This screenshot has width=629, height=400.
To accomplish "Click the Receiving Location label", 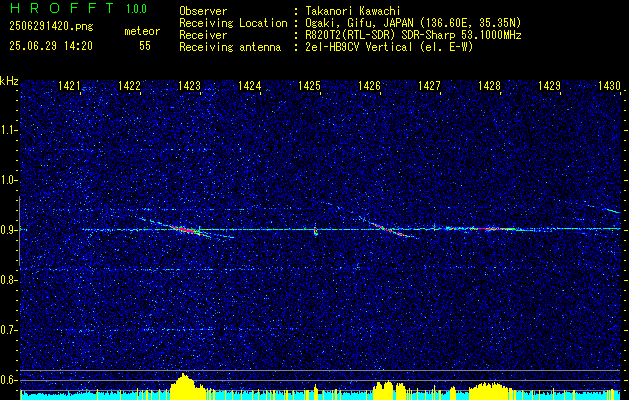I will tap(233, 23).
